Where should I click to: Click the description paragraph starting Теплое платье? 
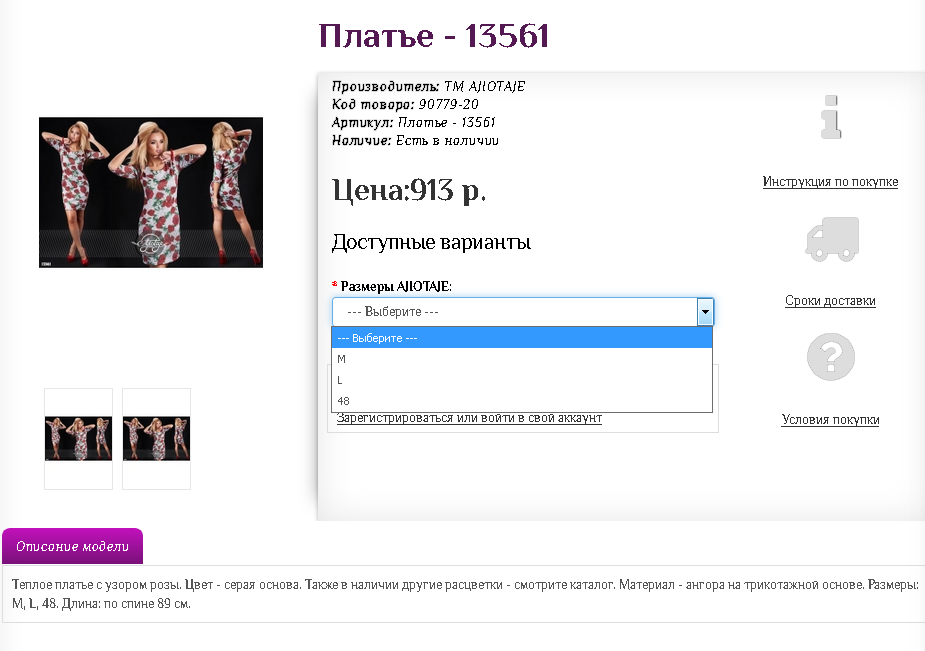pos(465,594)
